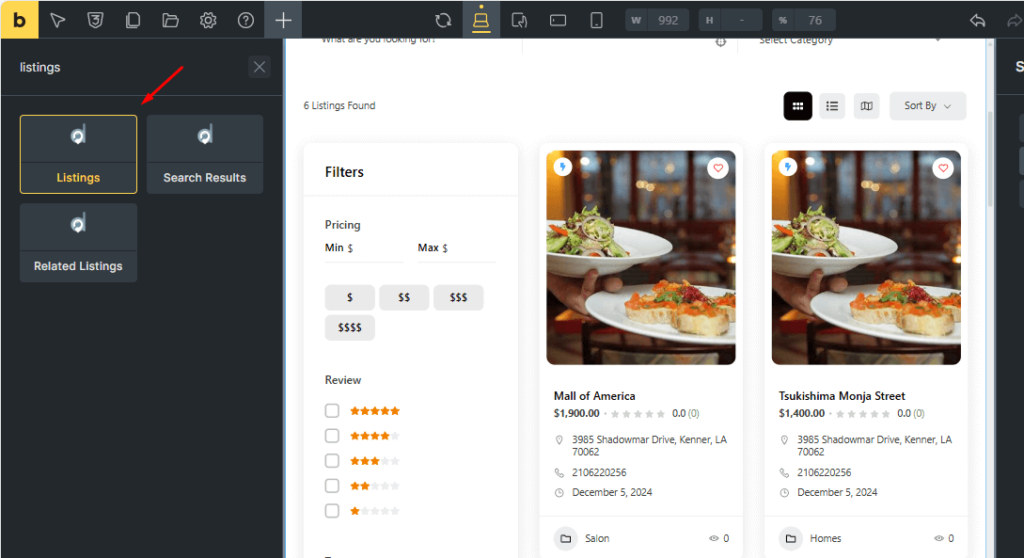Open the Sort By dropdown
This screenshot has height=558, width=1024.
click(927, 106)
